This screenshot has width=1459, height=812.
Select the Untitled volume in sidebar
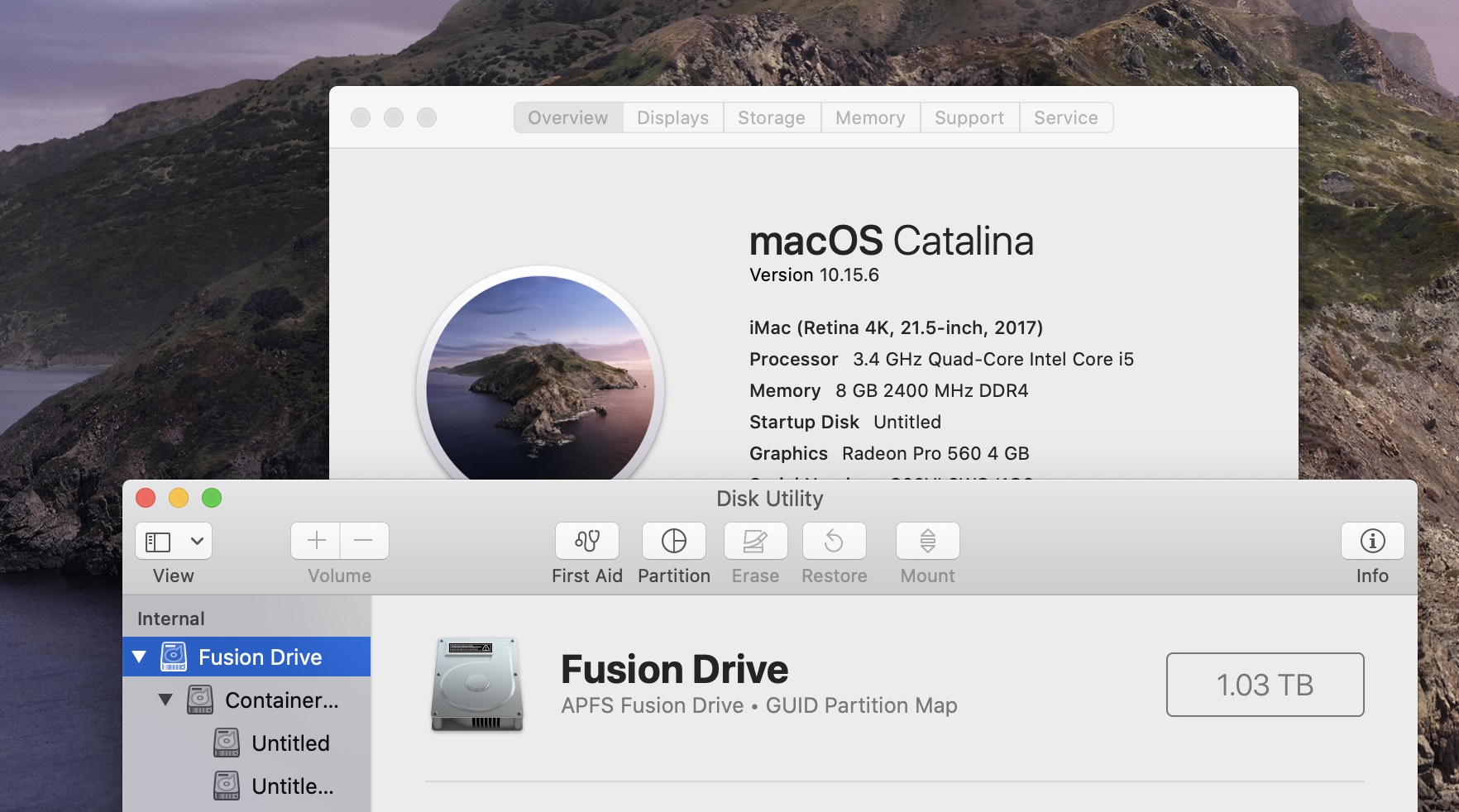click(289, 743)
